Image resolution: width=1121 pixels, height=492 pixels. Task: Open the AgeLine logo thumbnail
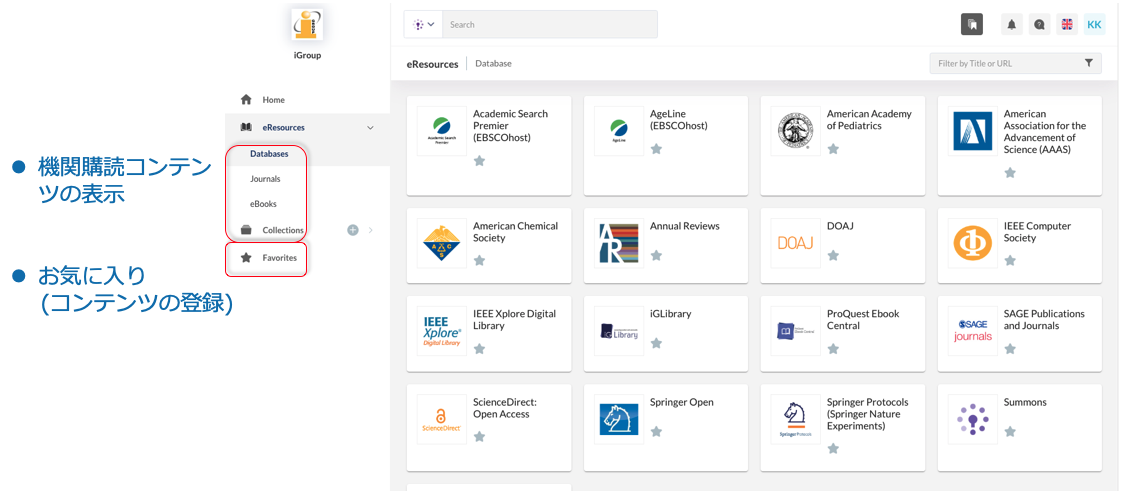[x=619, y=131]
